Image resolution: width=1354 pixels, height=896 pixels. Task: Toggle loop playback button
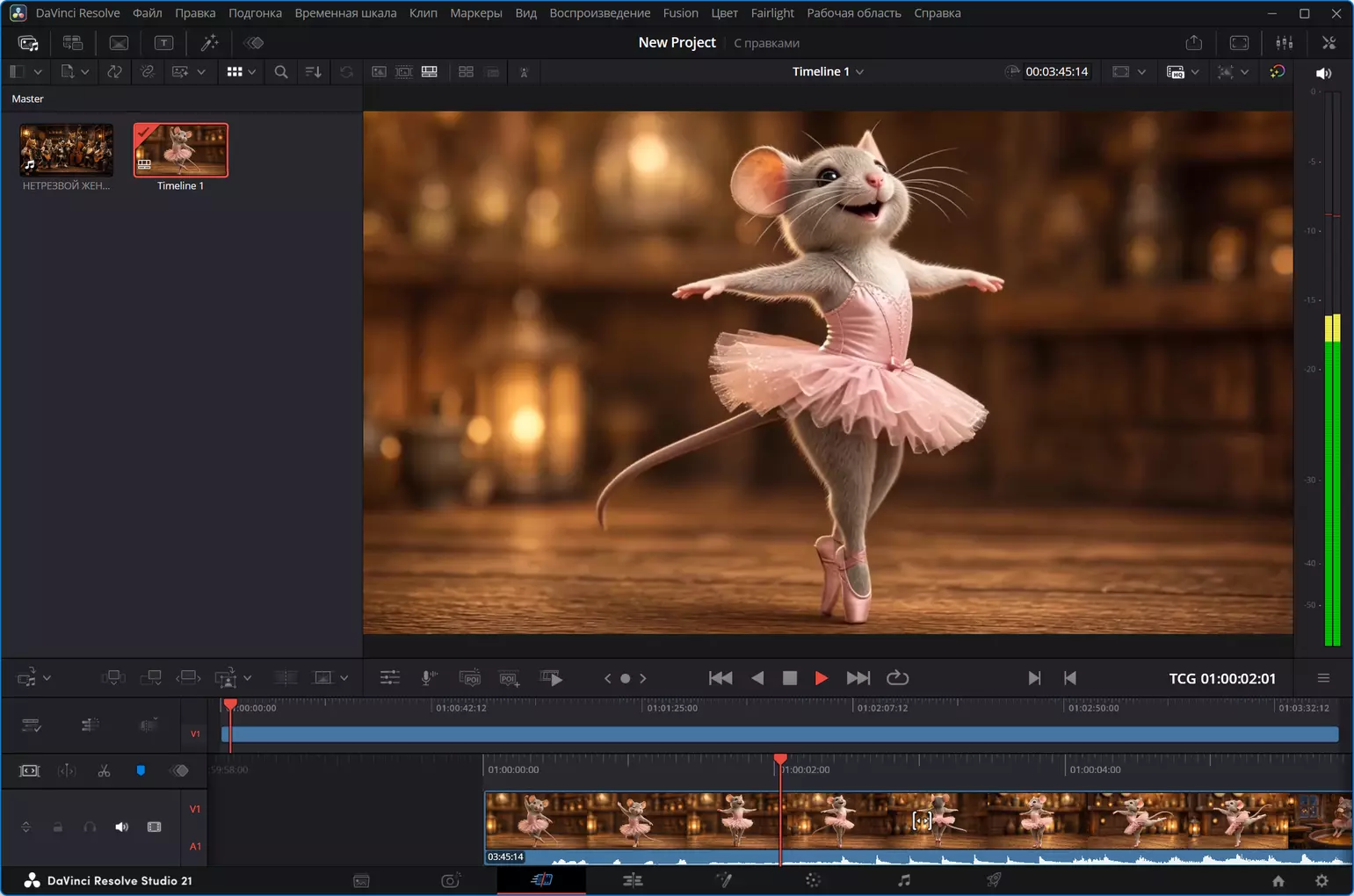[x=897, y=678]
